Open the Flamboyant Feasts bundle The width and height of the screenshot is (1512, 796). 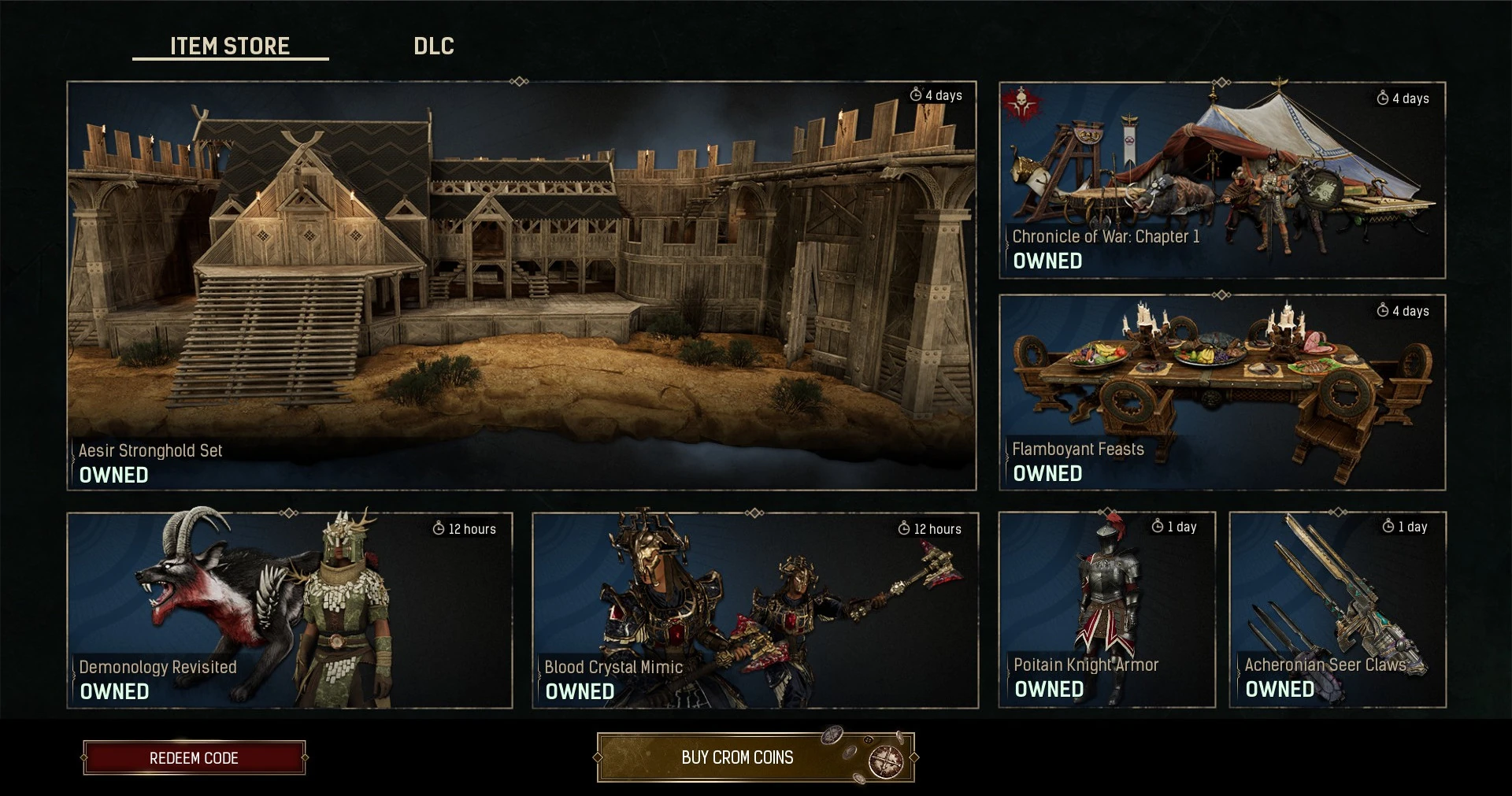[x=1222, y=392]
